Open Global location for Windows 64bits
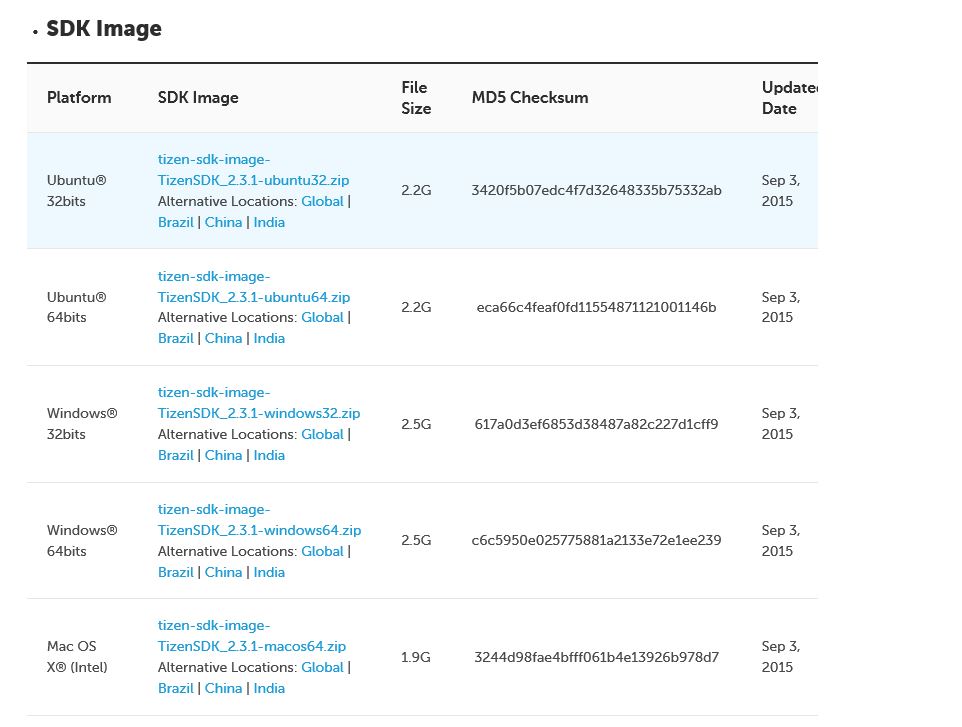962x727 pixels. tap(322, 551)
